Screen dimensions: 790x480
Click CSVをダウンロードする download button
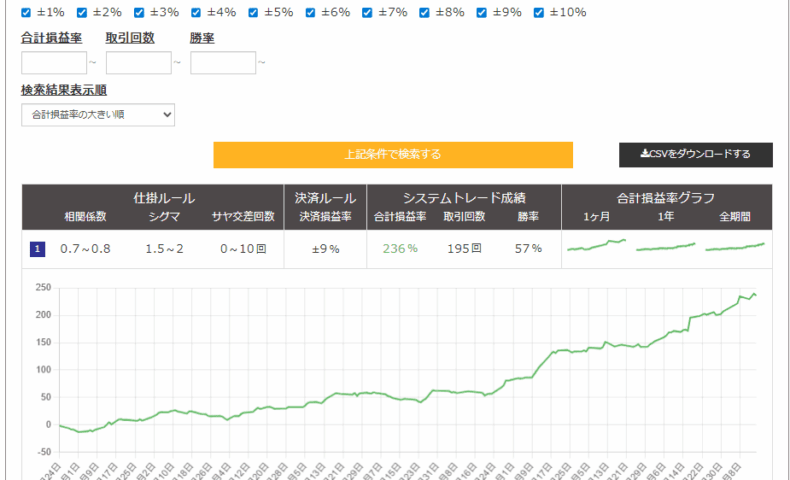pos(696,155)
